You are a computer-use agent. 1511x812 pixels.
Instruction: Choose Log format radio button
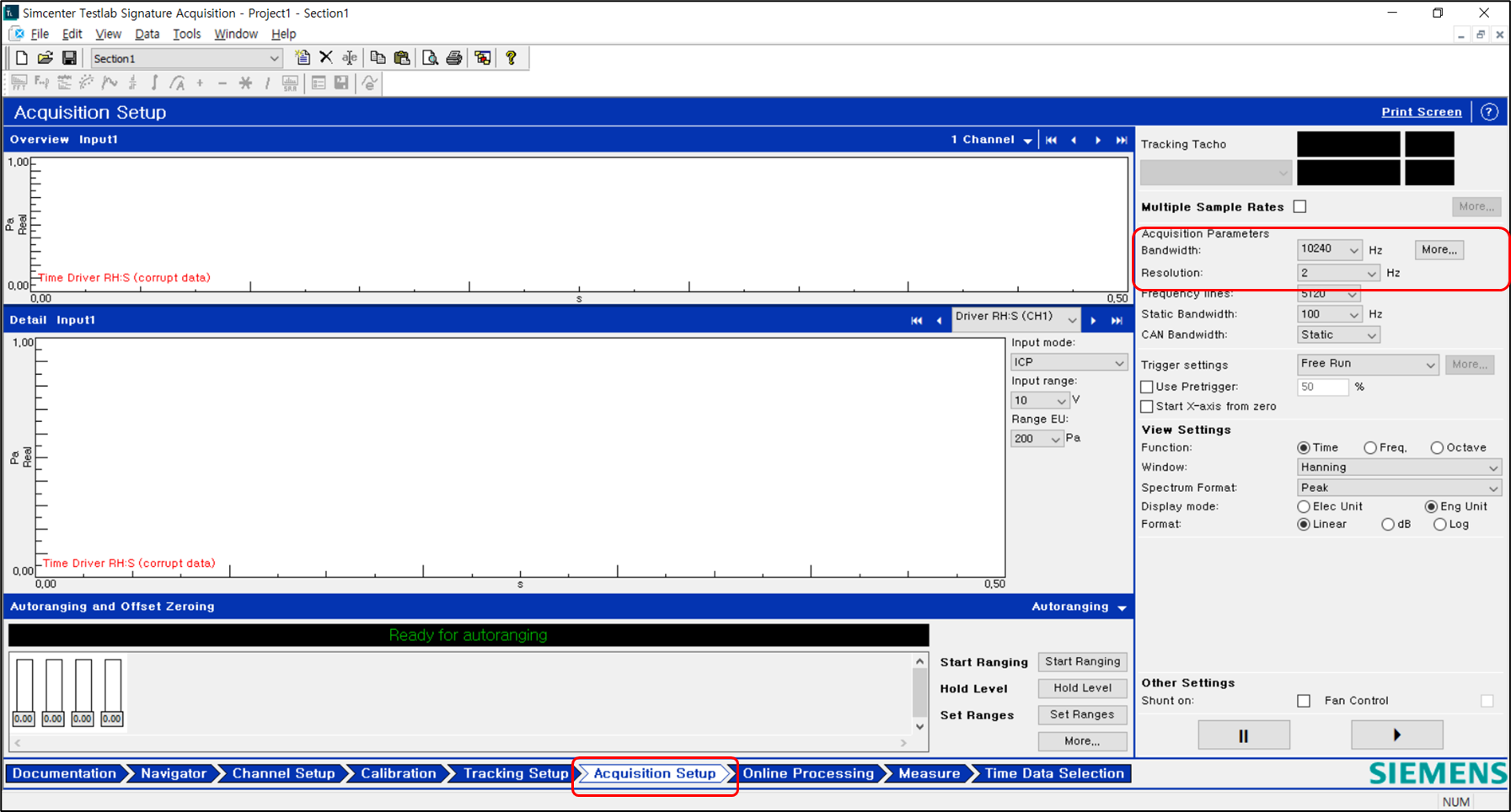click(x=1440, y=524)
